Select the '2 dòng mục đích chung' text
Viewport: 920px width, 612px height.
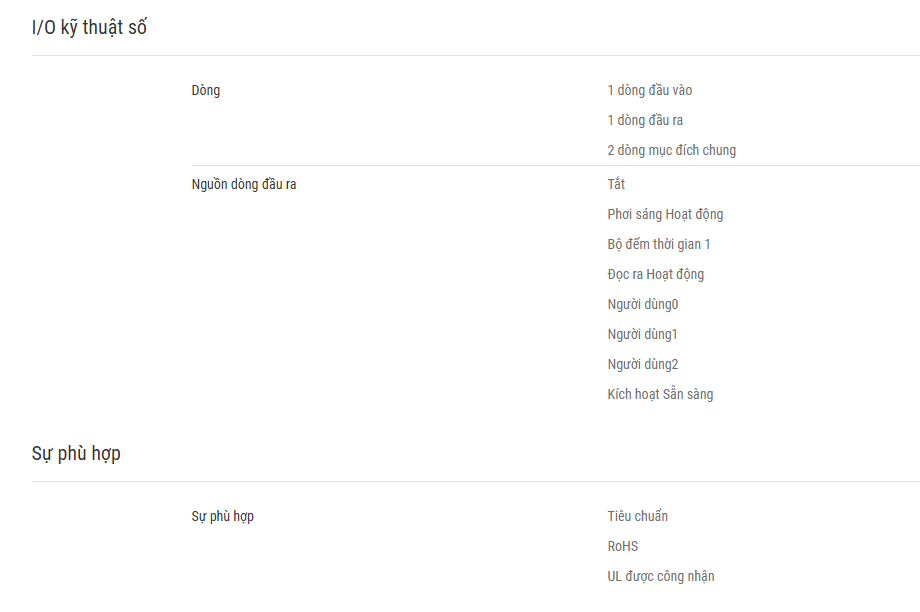coord(671,151)
